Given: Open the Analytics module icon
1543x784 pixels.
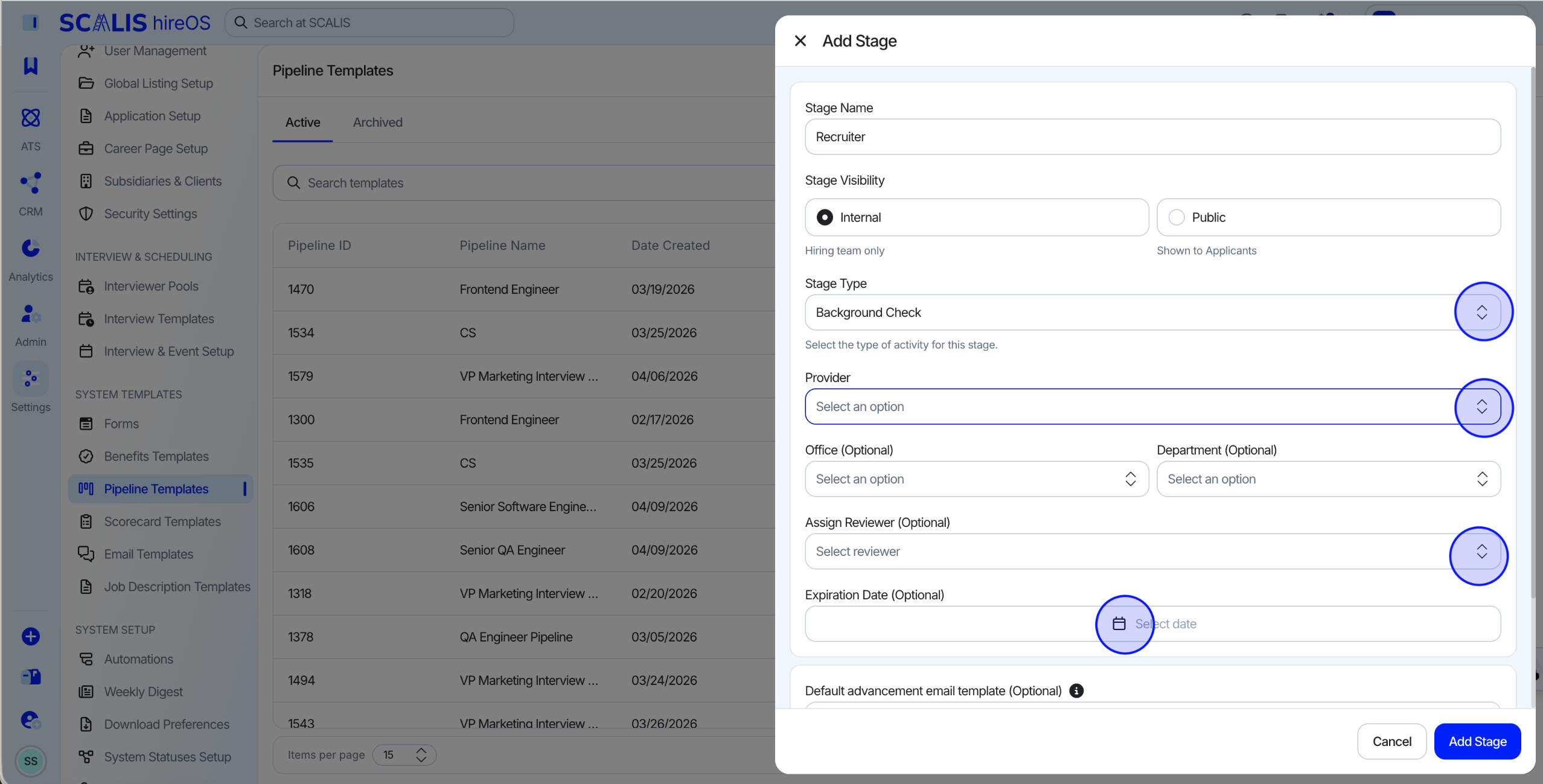Looking at the screenshot, I should 31,248.
